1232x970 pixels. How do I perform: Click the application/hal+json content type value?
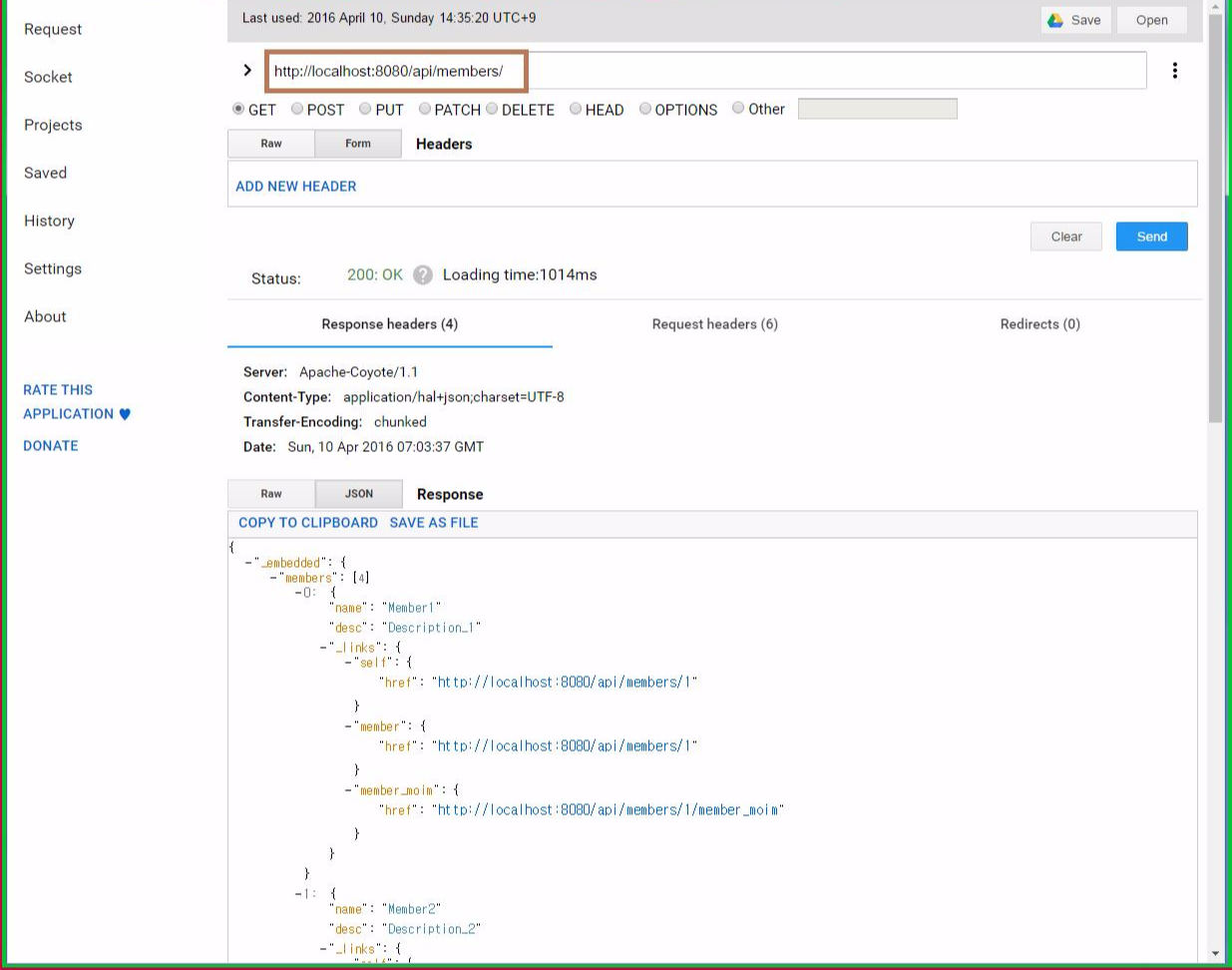click(454, 397)
